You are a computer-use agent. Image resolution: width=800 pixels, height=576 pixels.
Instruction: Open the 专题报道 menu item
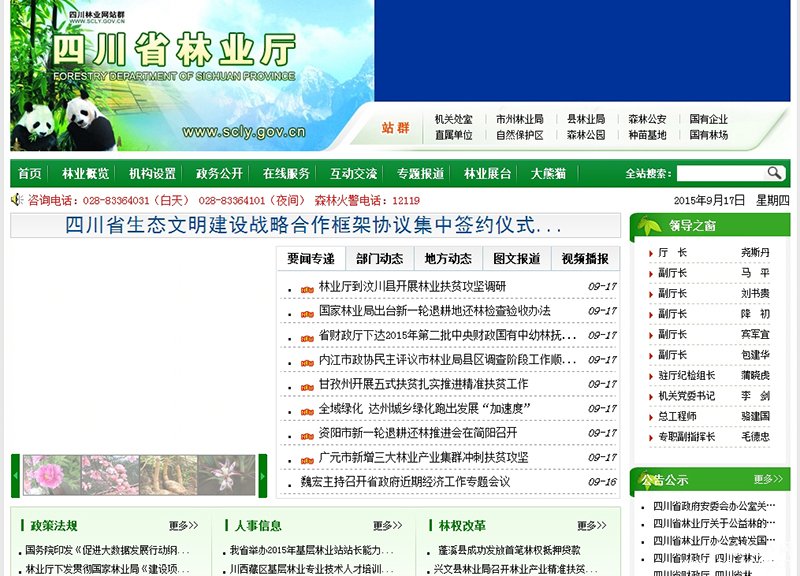pyautogui.click(x=420, y=173)
